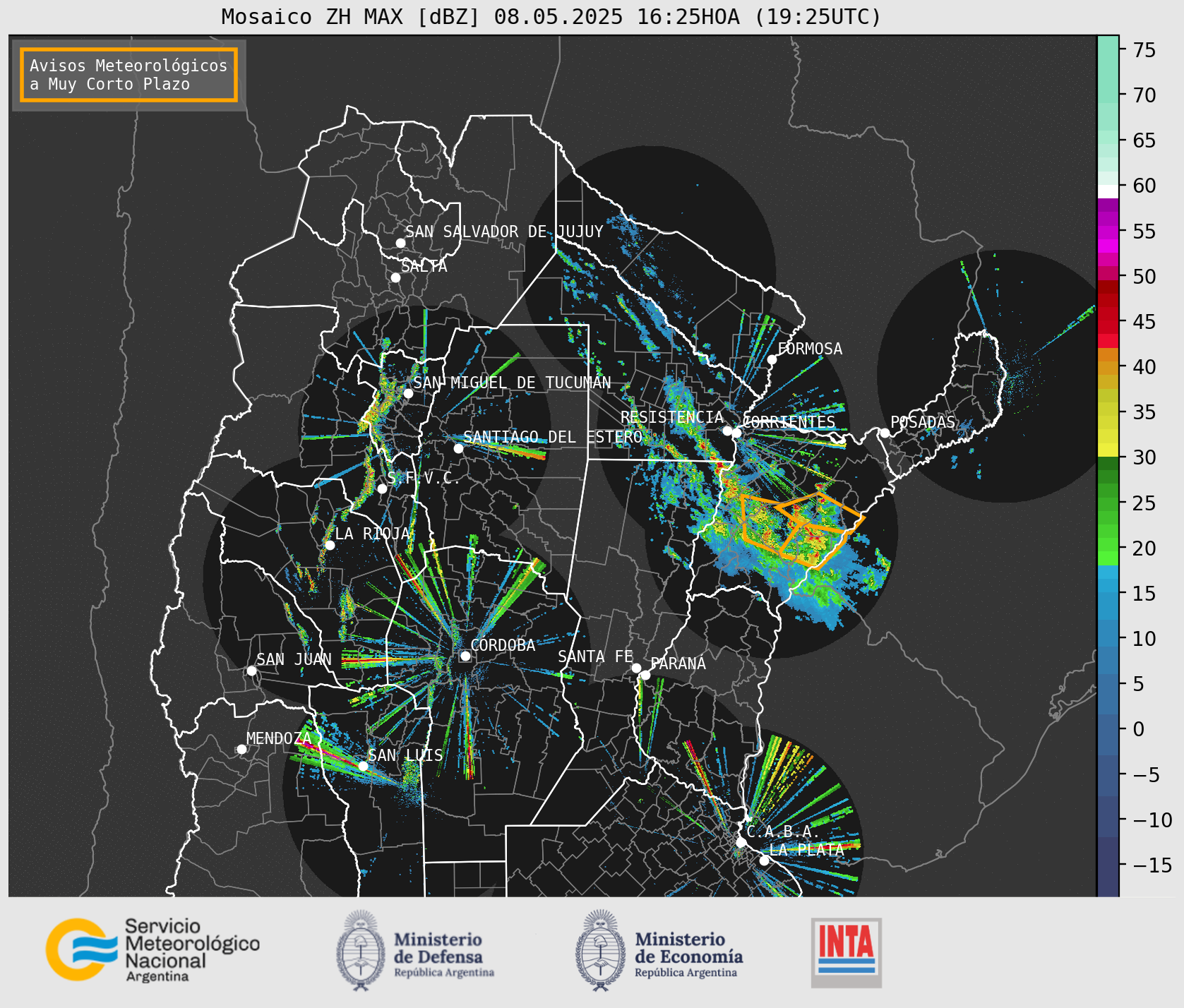Click the San Luis city marker

[363, 766]
